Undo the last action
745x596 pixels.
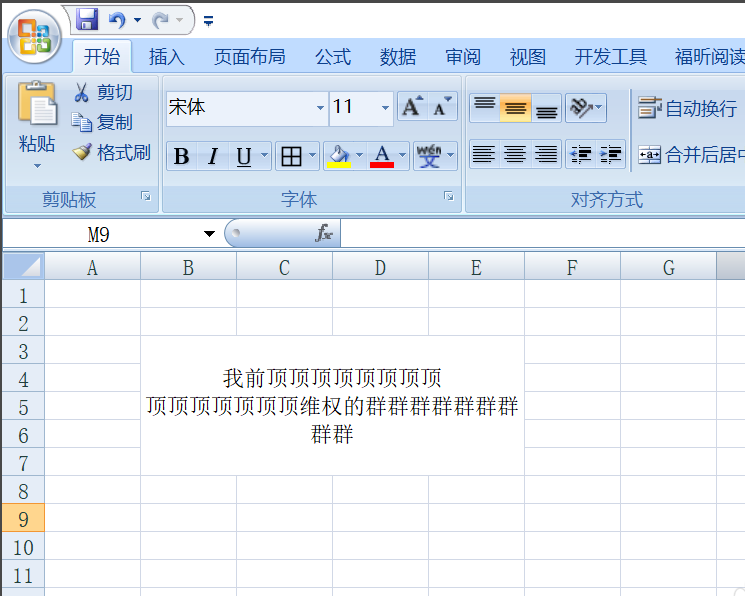click(117, 20)
